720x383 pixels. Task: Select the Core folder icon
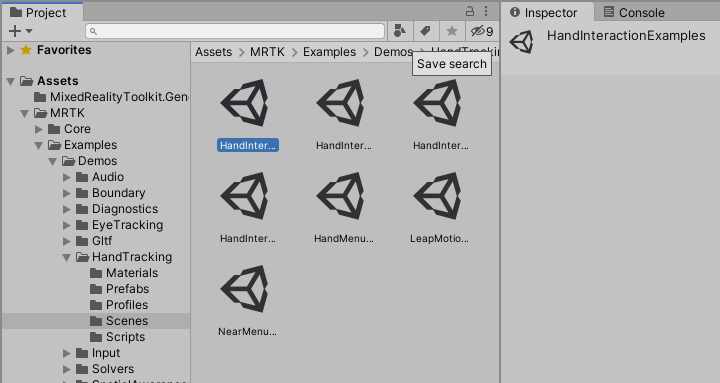point(54,129)
